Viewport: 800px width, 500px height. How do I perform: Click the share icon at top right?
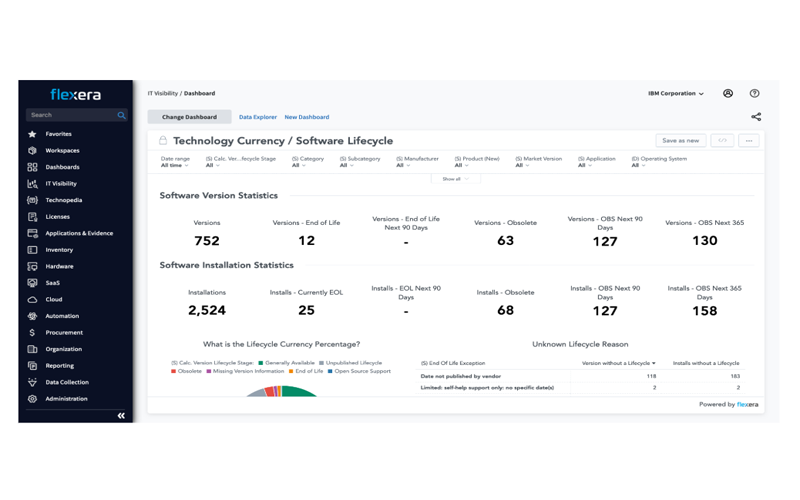[x=756, y=117]
